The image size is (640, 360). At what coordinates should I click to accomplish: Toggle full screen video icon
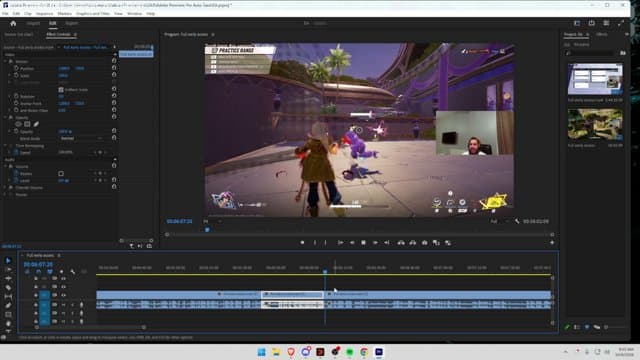pyautogui.click(x=620, y=23)
